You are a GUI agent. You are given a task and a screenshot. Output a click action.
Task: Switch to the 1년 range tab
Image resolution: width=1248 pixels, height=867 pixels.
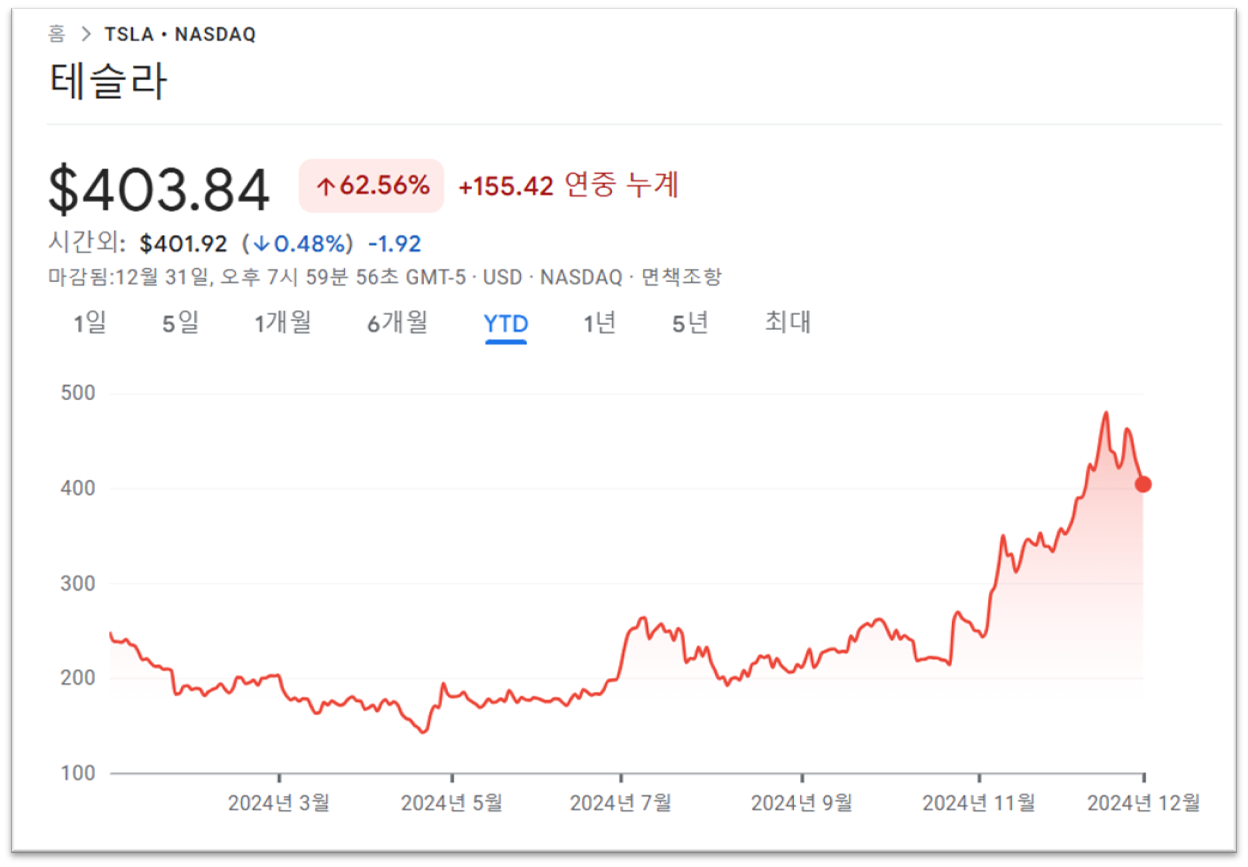(x=600, y=323)
